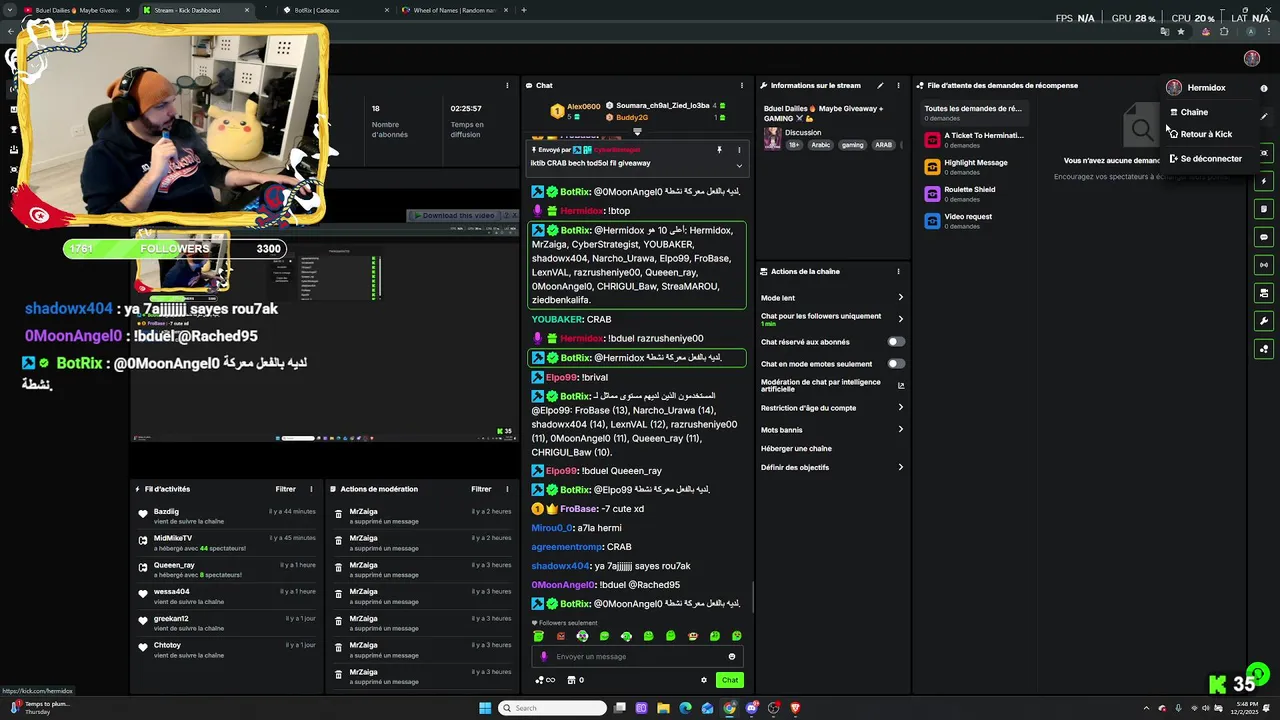Open the Chat panel three-dot menu
The height and width of the screenshot is (720, 1280).
coord(741,85)
